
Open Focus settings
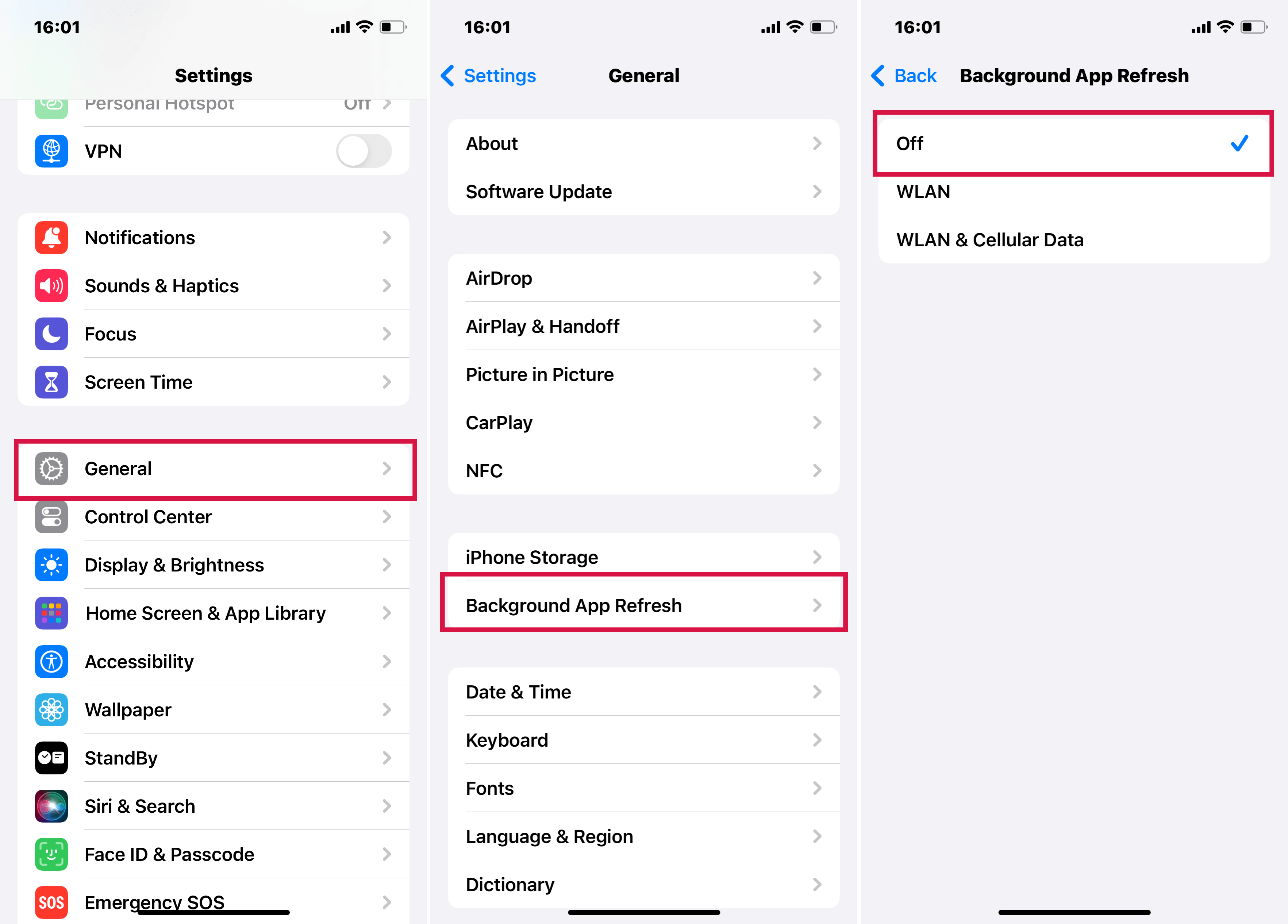point(214,333)
